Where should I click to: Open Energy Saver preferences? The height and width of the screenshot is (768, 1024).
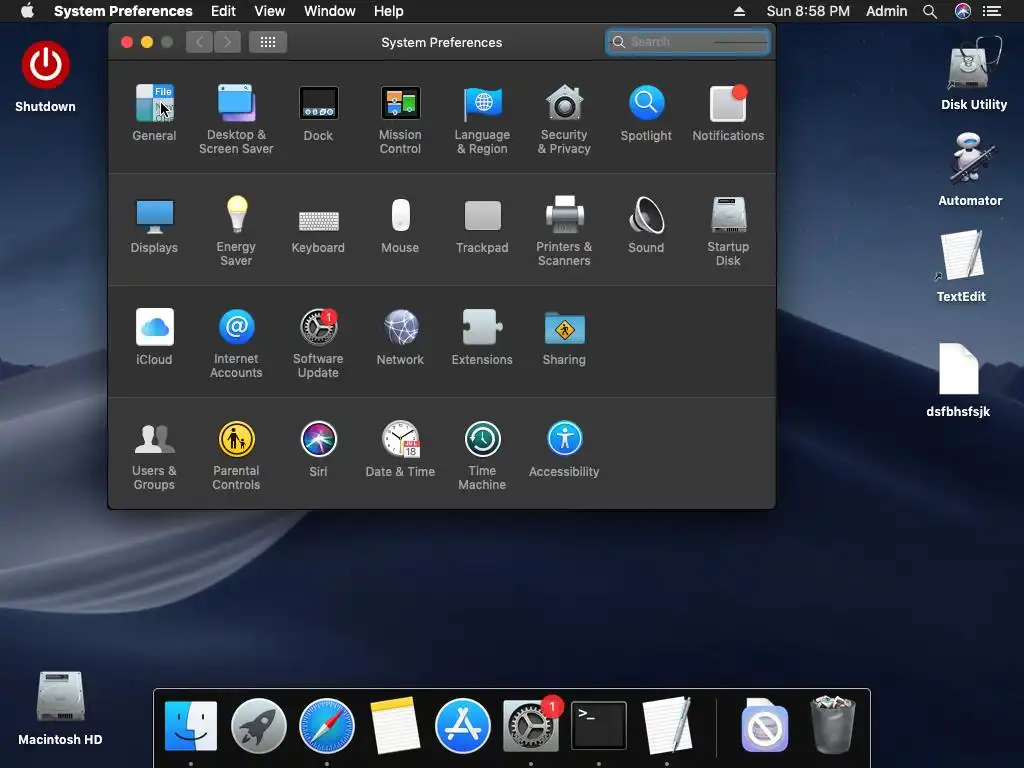click(x=236, y=231)
